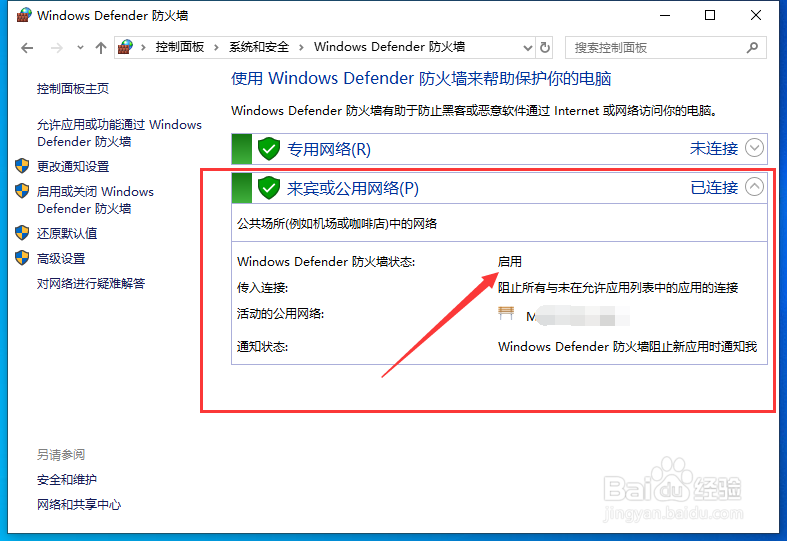Click the search magnifier icon
Image resolution: width=787 pixels, height=541 pixels.
point(752,48)
